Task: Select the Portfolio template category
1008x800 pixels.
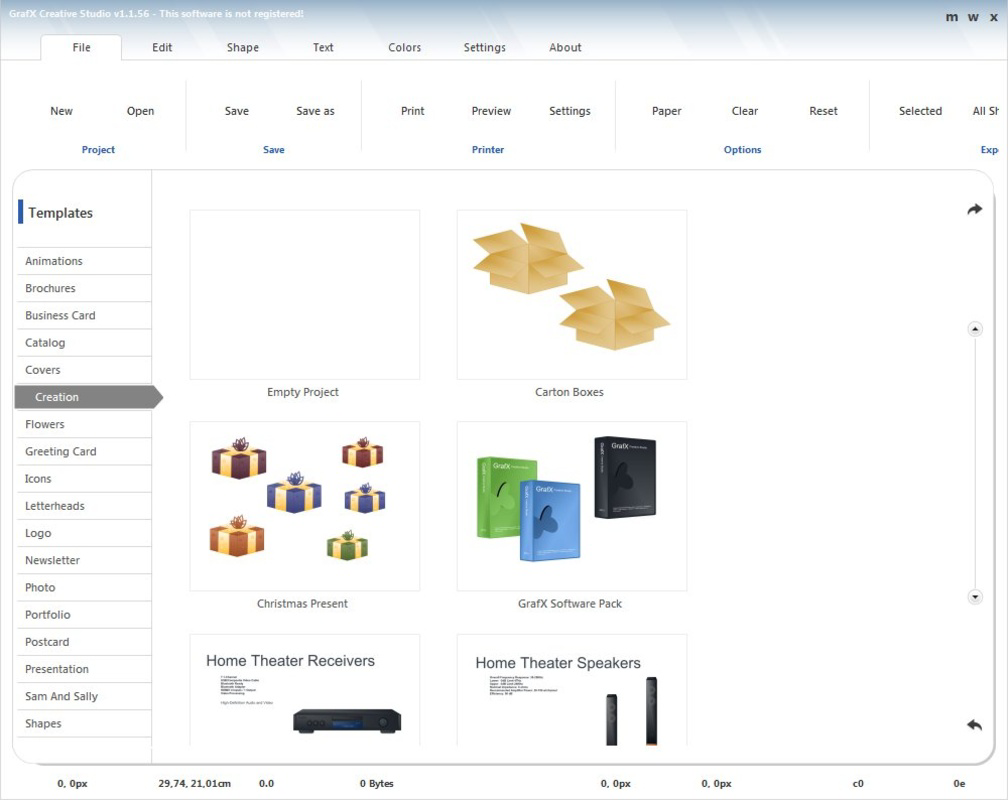Action: pos(84,615)
